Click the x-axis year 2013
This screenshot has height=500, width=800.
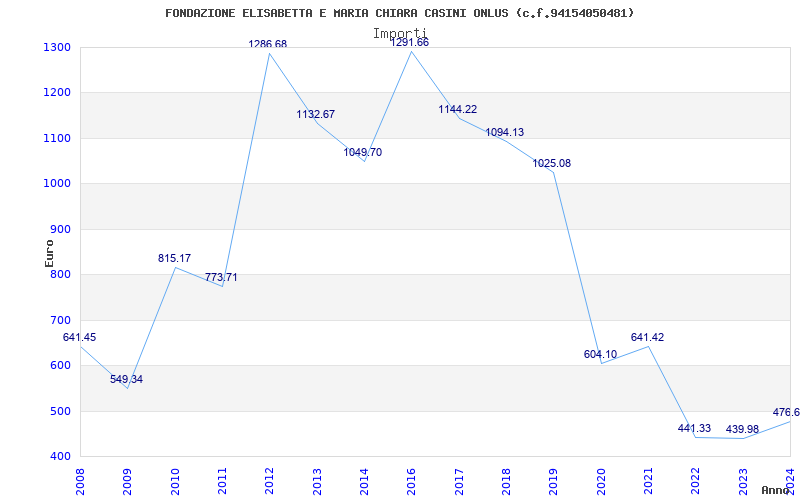point(317,482)
